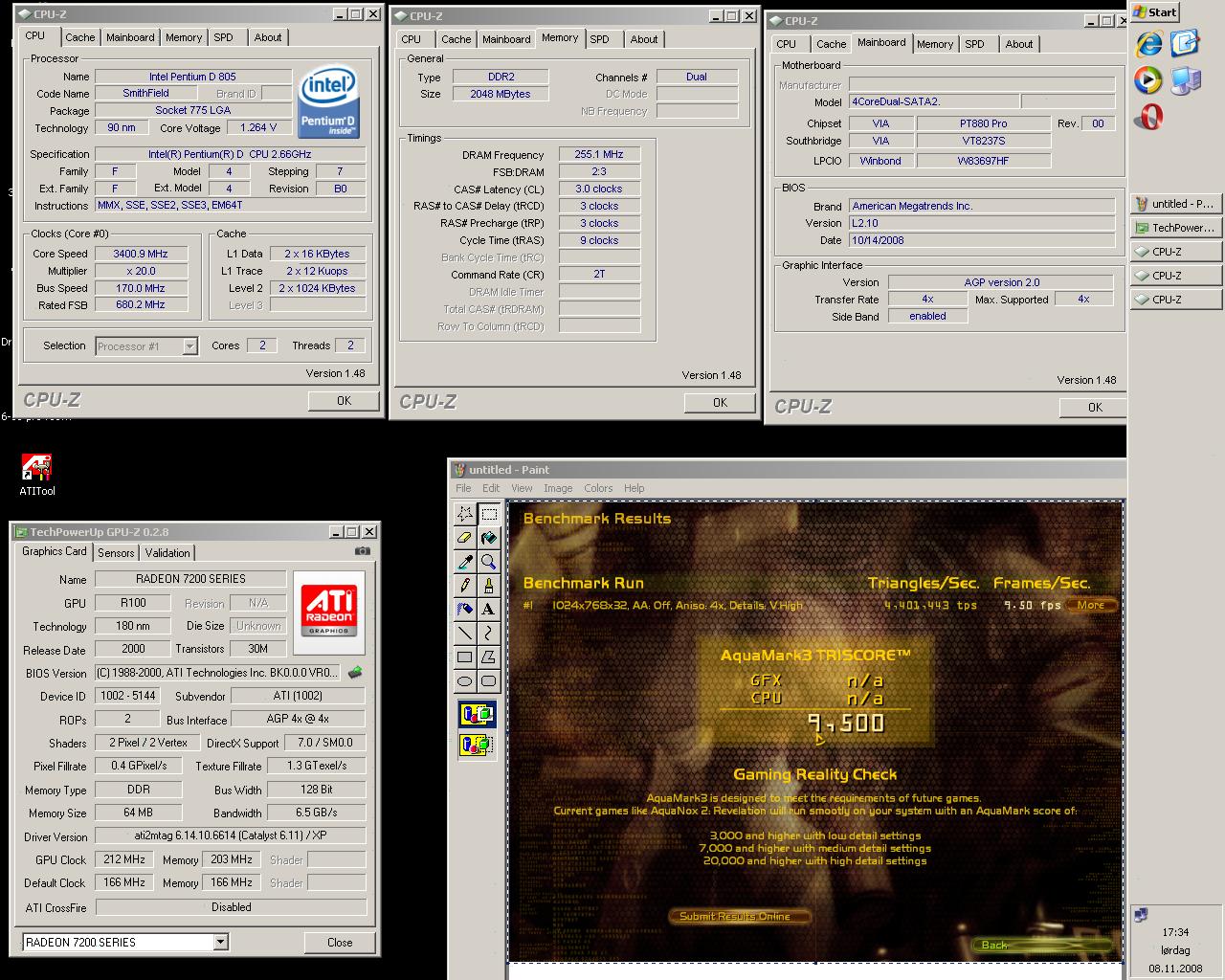The height and width of the screenshot is (980, 1225).
Task: Select the Free-Form Select tool in Paint
Action: (x=465, y=514)
